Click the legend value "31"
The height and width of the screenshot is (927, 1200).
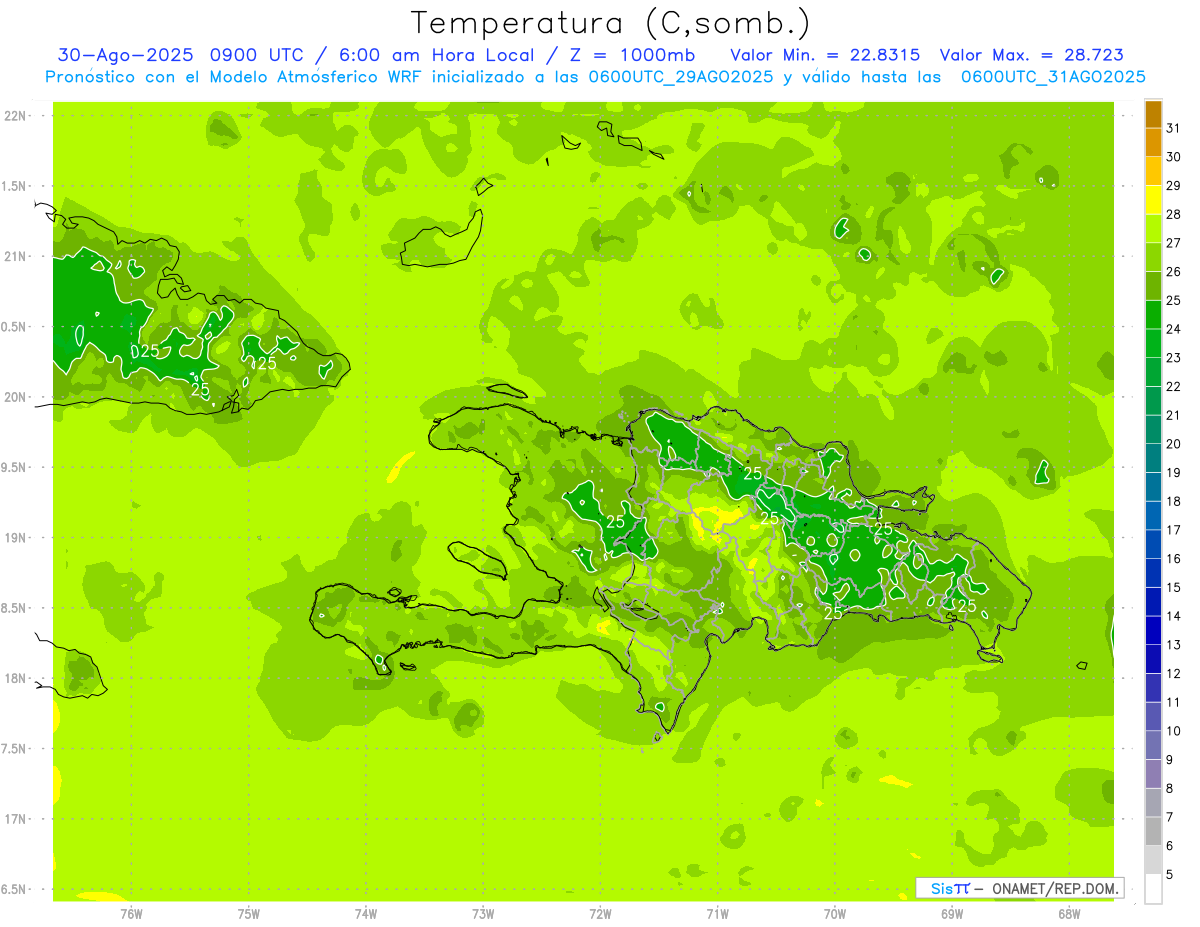click(1174, 129)
